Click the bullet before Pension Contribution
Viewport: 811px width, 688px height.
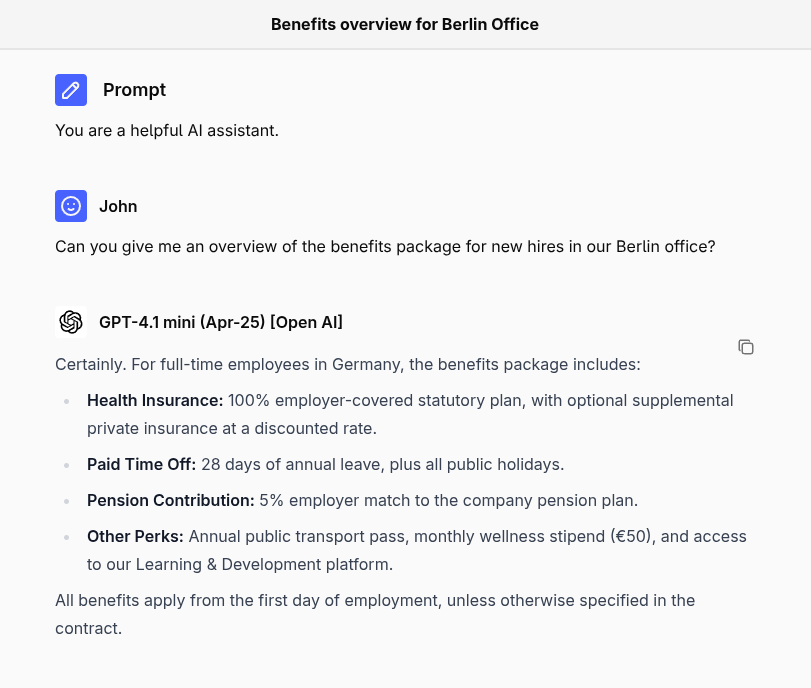pos(66,501)
